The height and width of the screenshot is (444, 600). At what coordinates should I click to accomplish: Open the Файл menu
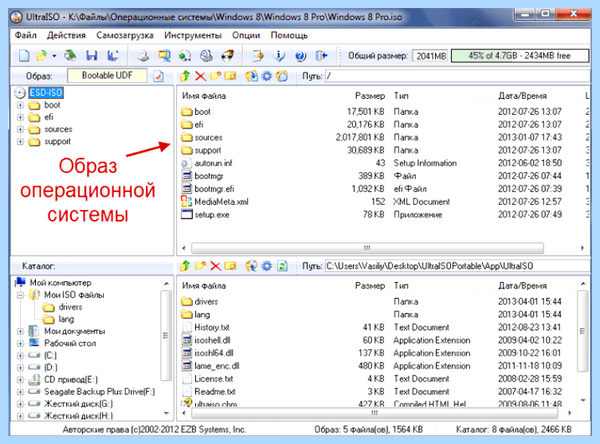click(26, 35)
